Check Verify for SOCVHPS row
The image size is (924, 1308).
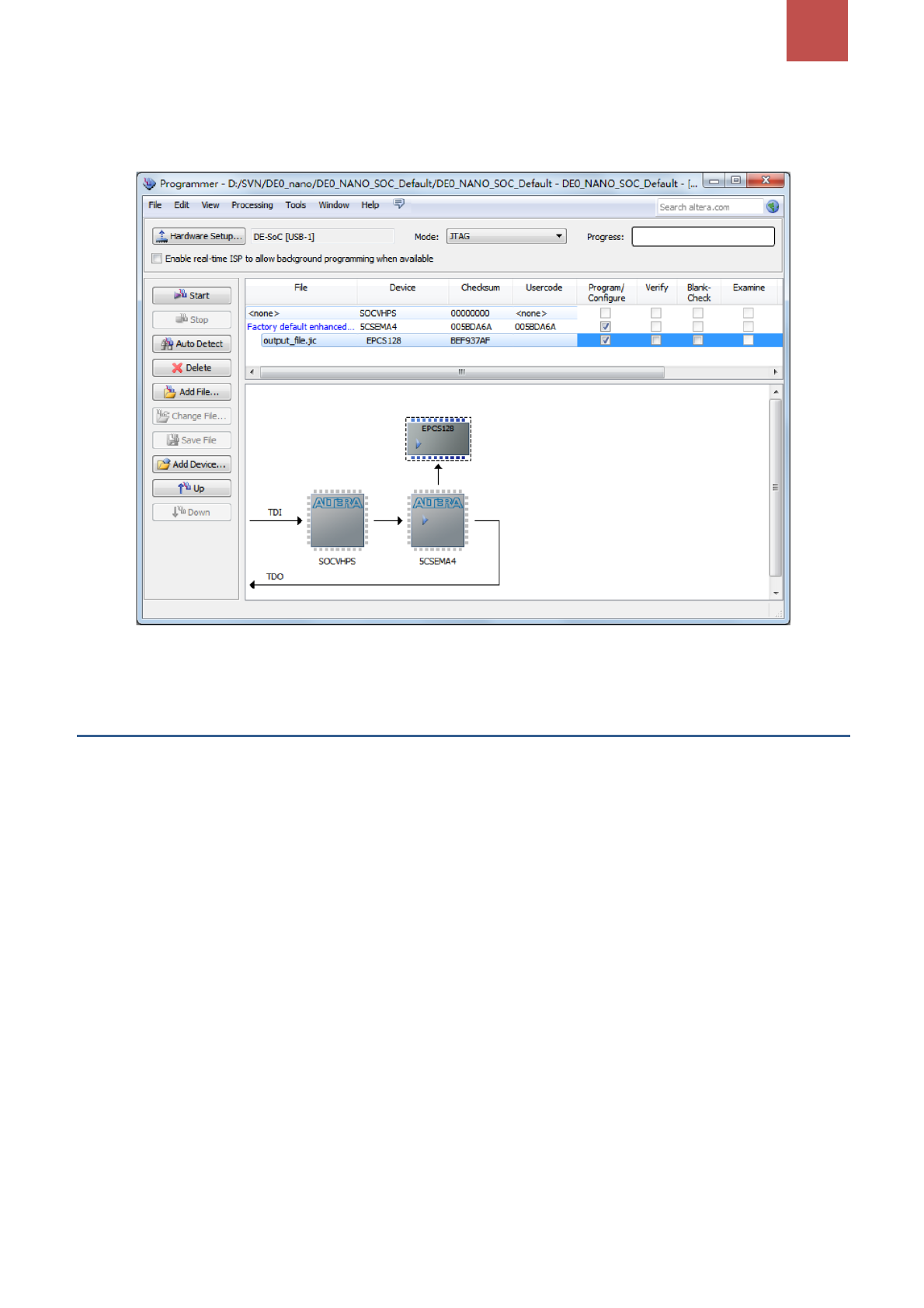pyautogui.click(x=656, y=313)
